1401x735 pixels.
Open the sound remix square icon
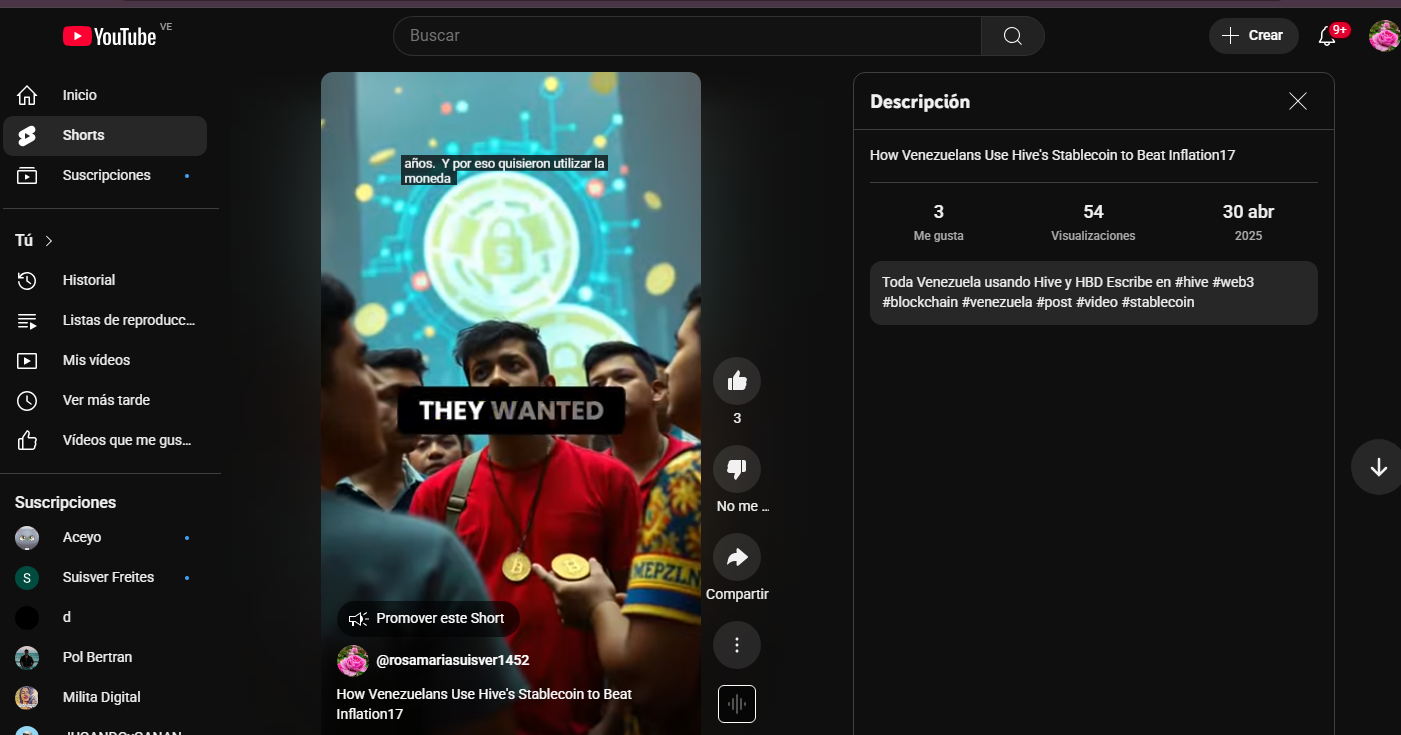tap(737, 704)
